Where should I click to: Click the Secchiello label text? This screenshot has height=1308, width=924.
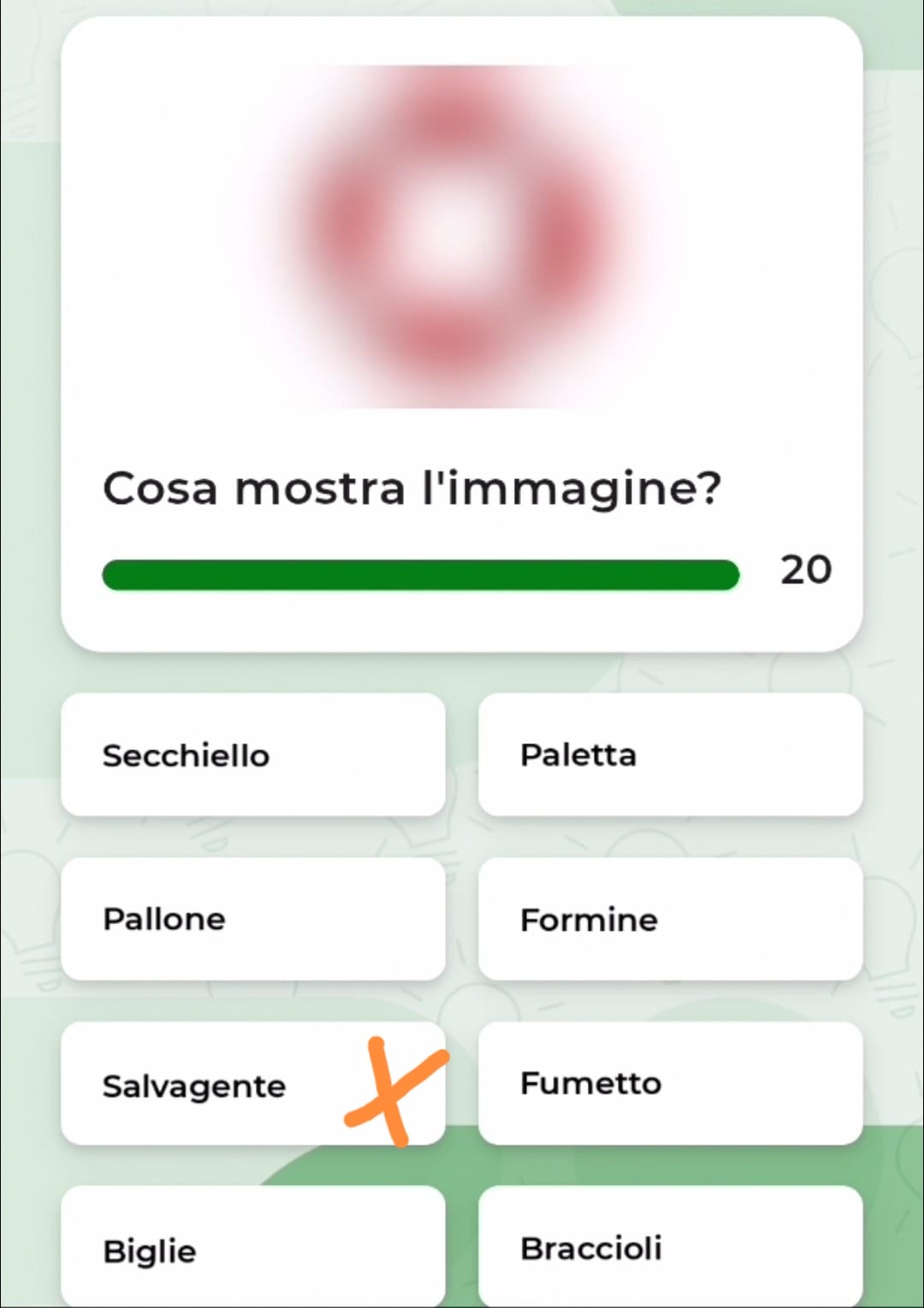click(x=186, y=755)
